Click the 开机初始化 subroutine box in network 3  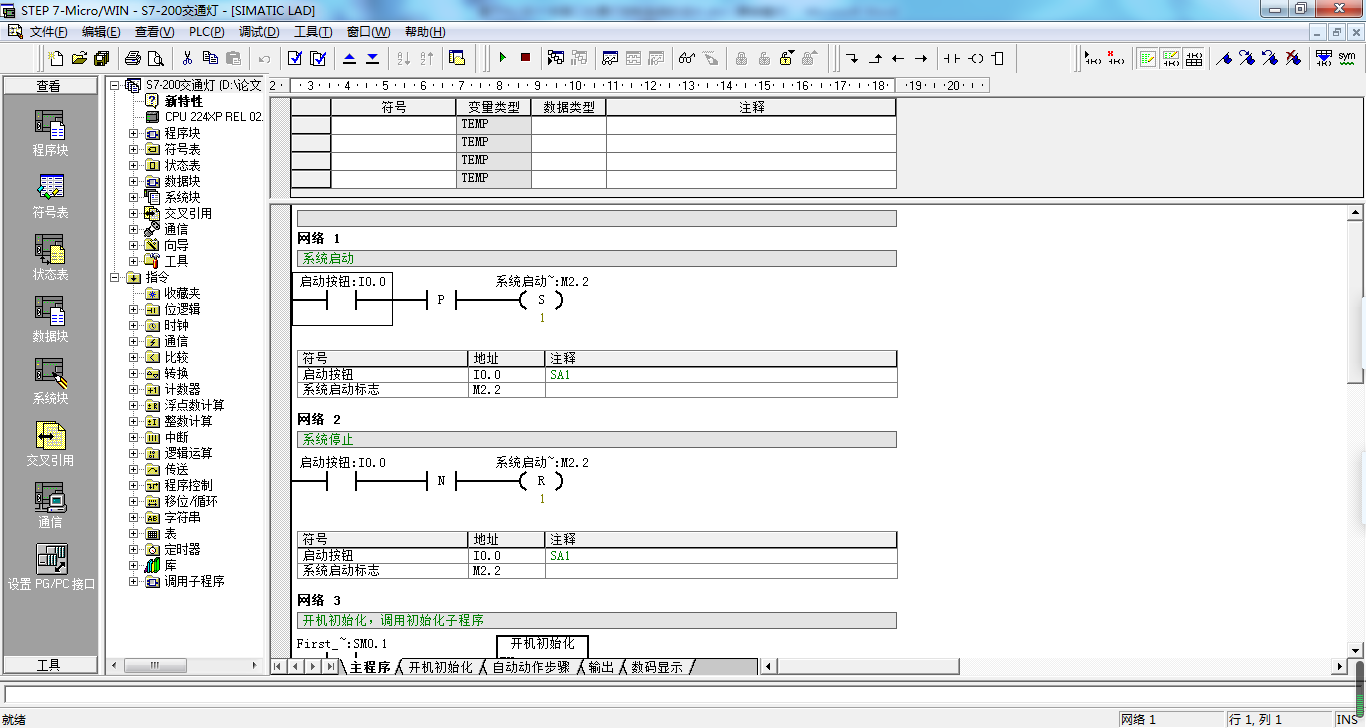(x=542, y=646)
